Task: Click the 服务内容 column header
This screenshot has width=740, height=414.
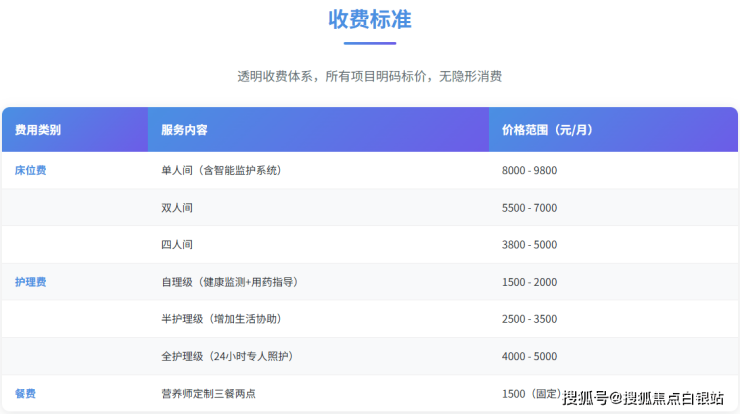Action: [x=184, y=130]
